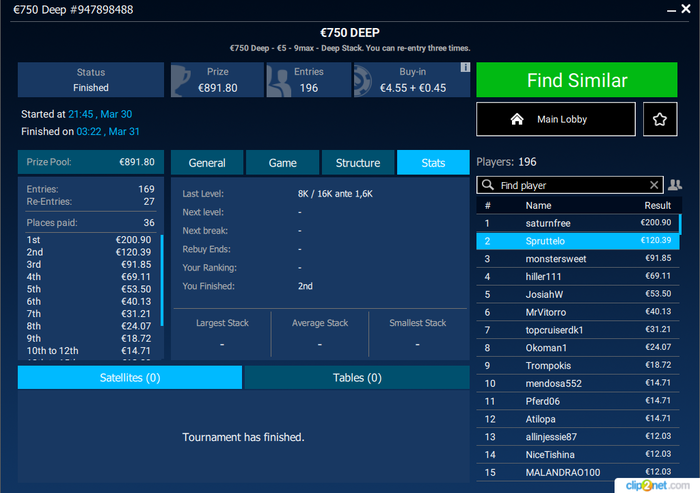Select player MALANDRAO100
Screen dimensions: 700x493
[578, 472]
